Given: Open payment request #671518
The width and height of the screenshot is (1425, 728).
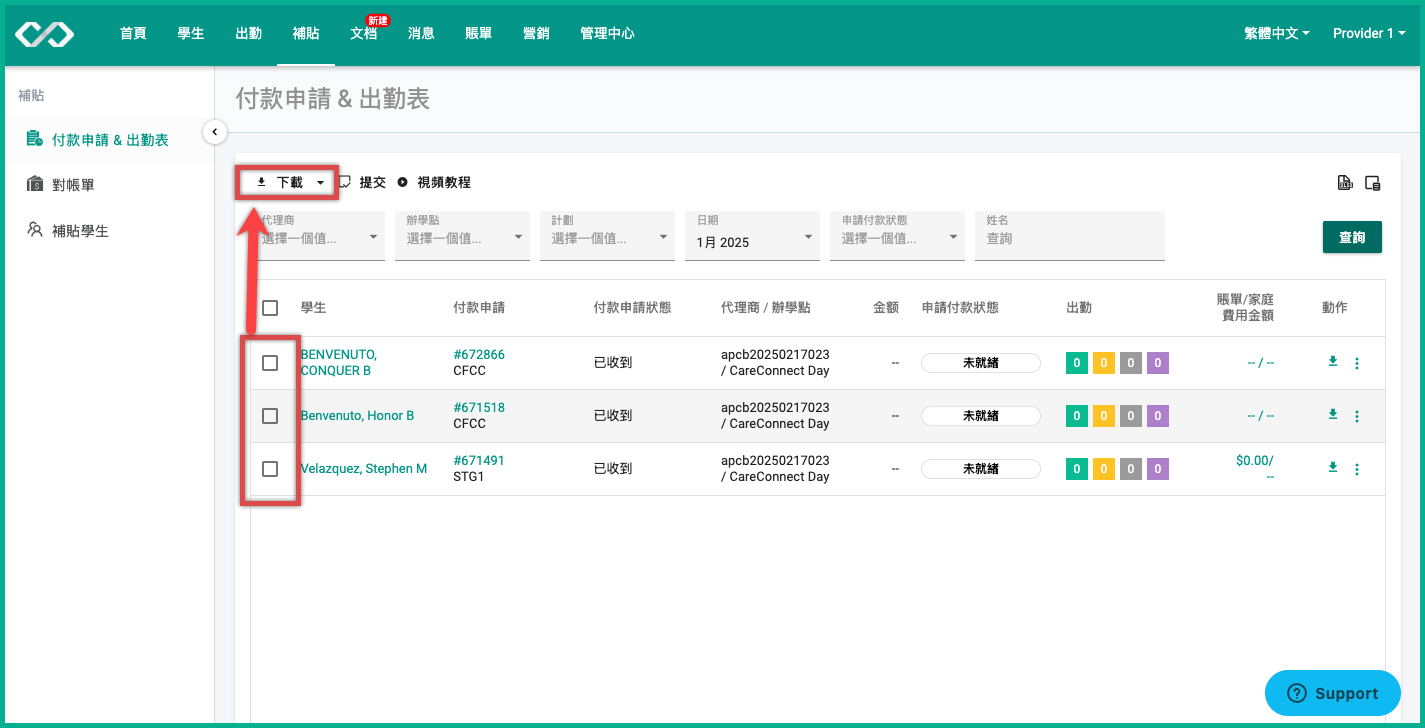Looking at the screenshot, I should click(479, 408).
